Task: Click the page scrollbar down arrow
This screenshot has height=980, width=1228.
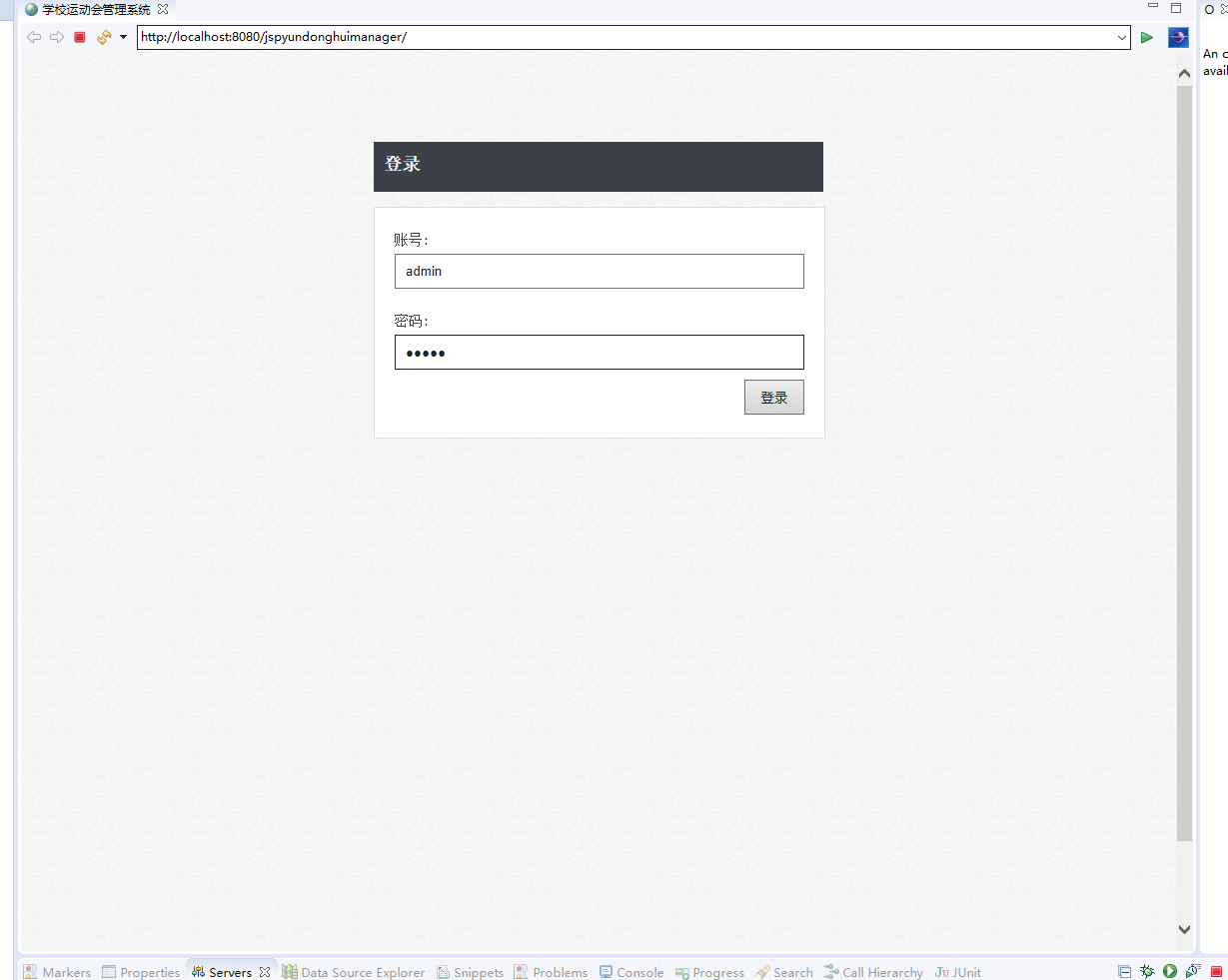Action: point(1185,929)
